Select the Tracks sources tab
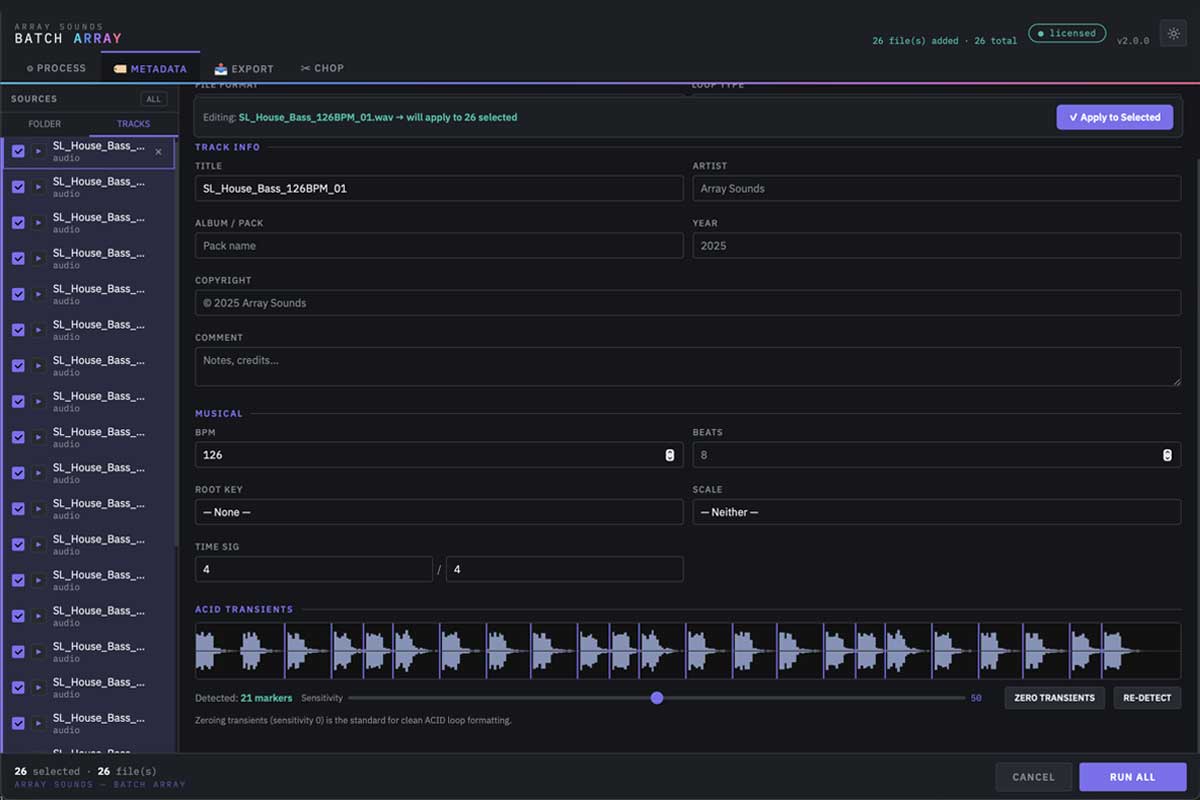The height and width of the screenshot is (800, 1200). point(133,124)
